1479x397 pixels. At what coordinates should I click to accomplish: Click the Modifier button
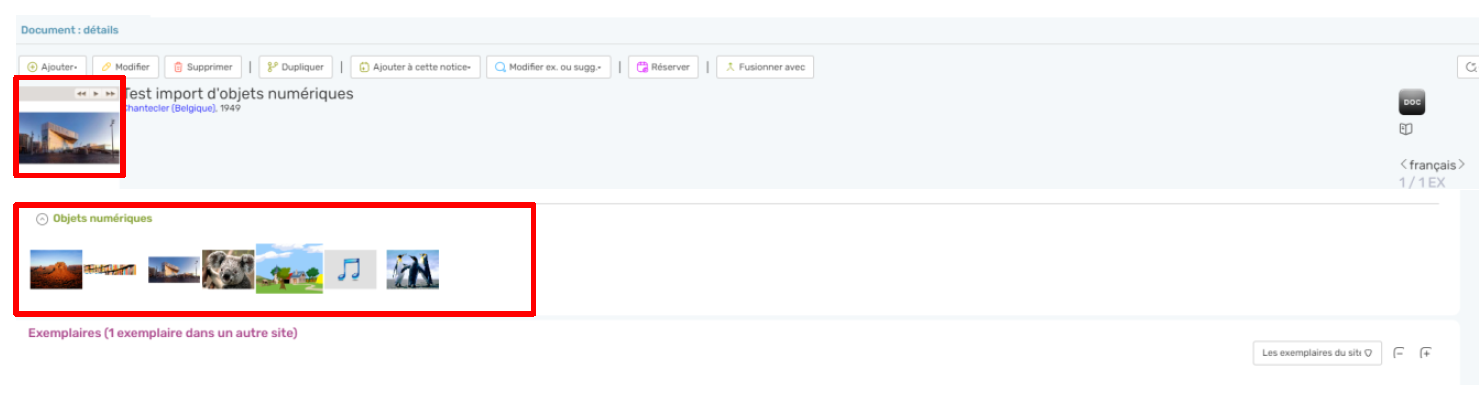(125, 67)
